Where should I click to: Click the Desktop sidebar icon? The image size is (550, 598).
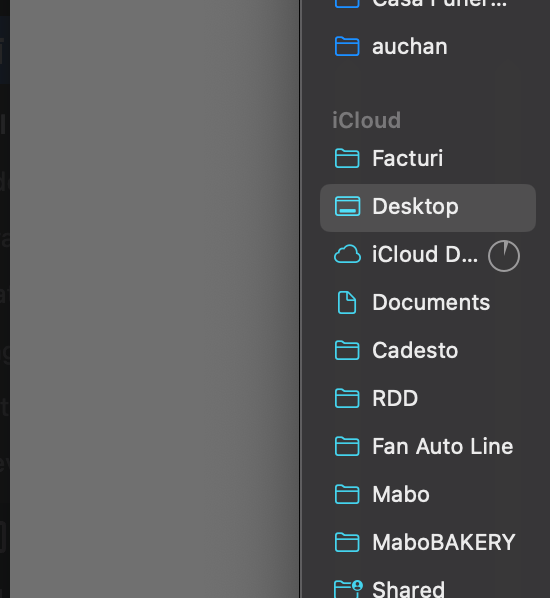(x=347, y=206)
